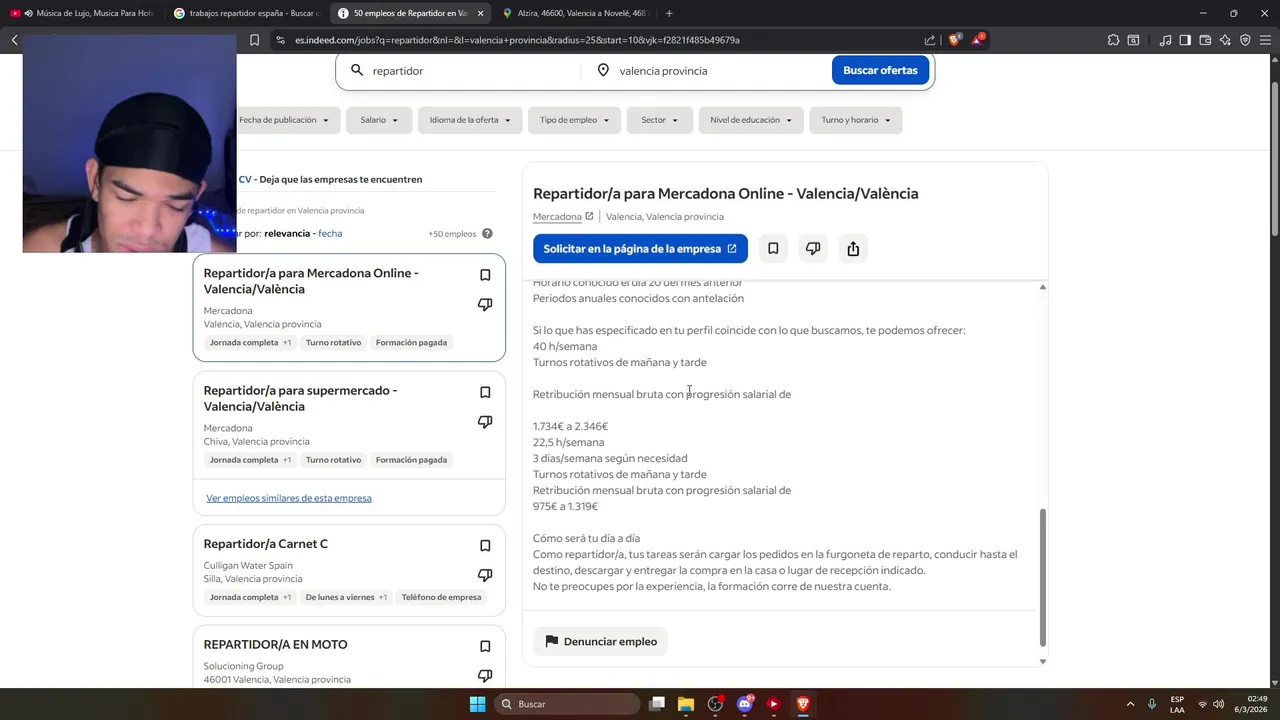Switch to Música de Lujo YouTube tab
The width and height of the screenshot is (1280, 720).
(x=82, y=13)
